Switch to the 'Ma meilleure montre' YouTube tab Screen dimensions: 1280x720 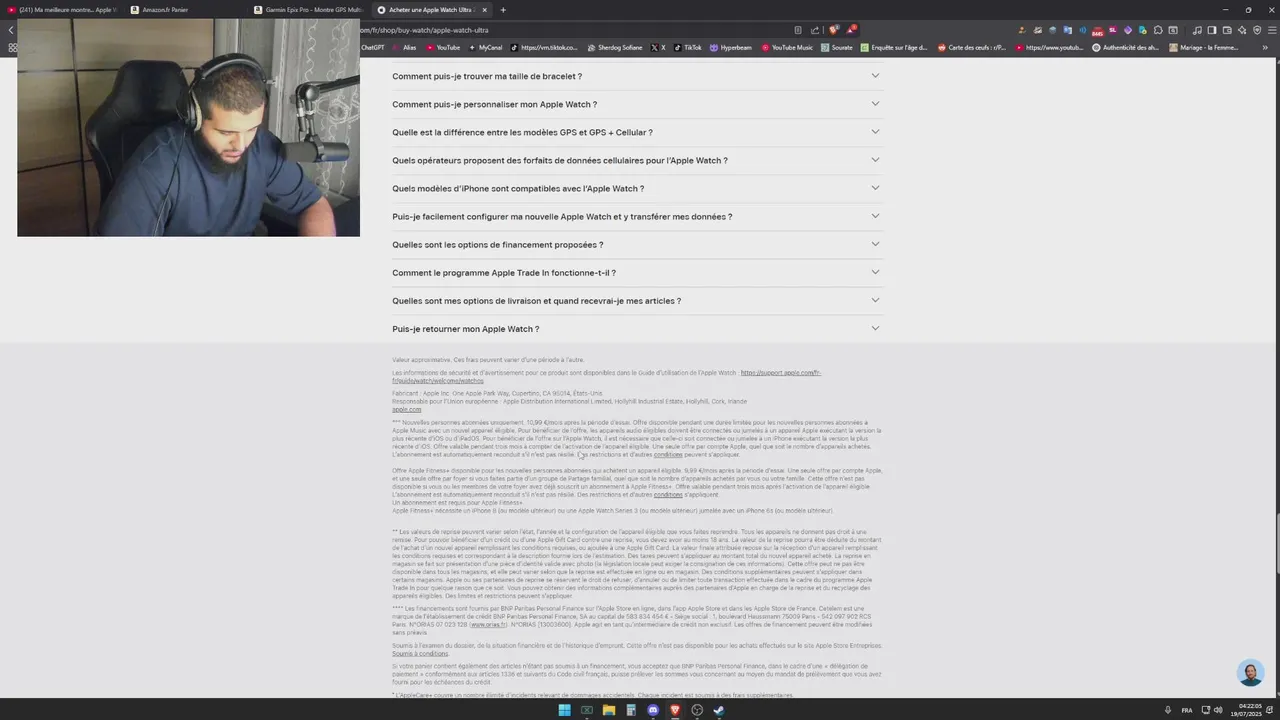coord(62,10)
